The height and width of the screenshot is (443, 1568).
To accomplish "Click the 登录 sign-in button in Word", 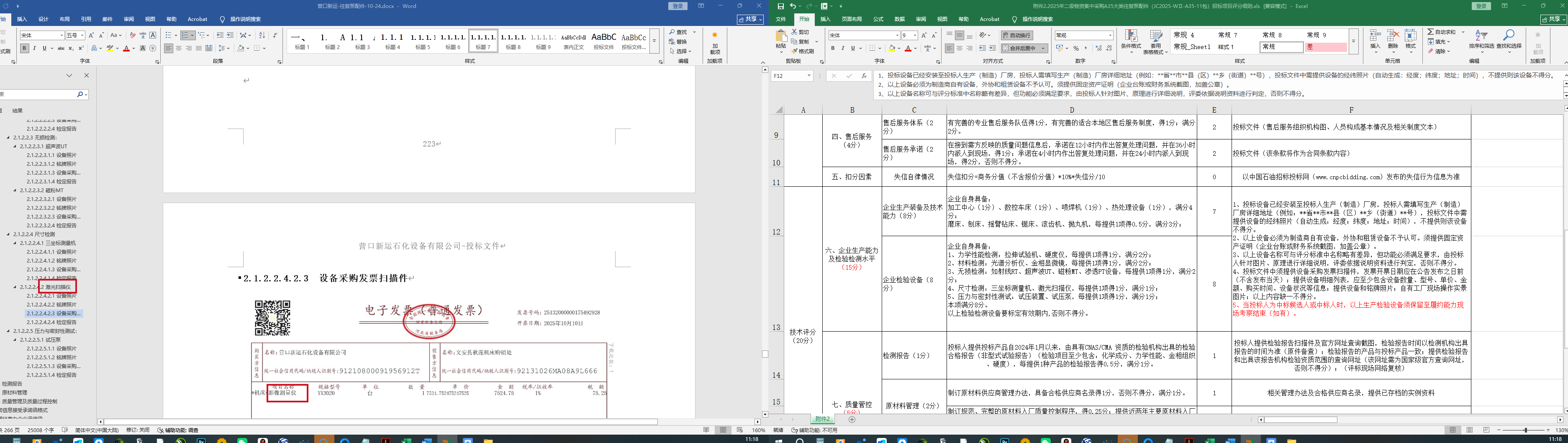I will pyautogui.click(x=677, y=6).
